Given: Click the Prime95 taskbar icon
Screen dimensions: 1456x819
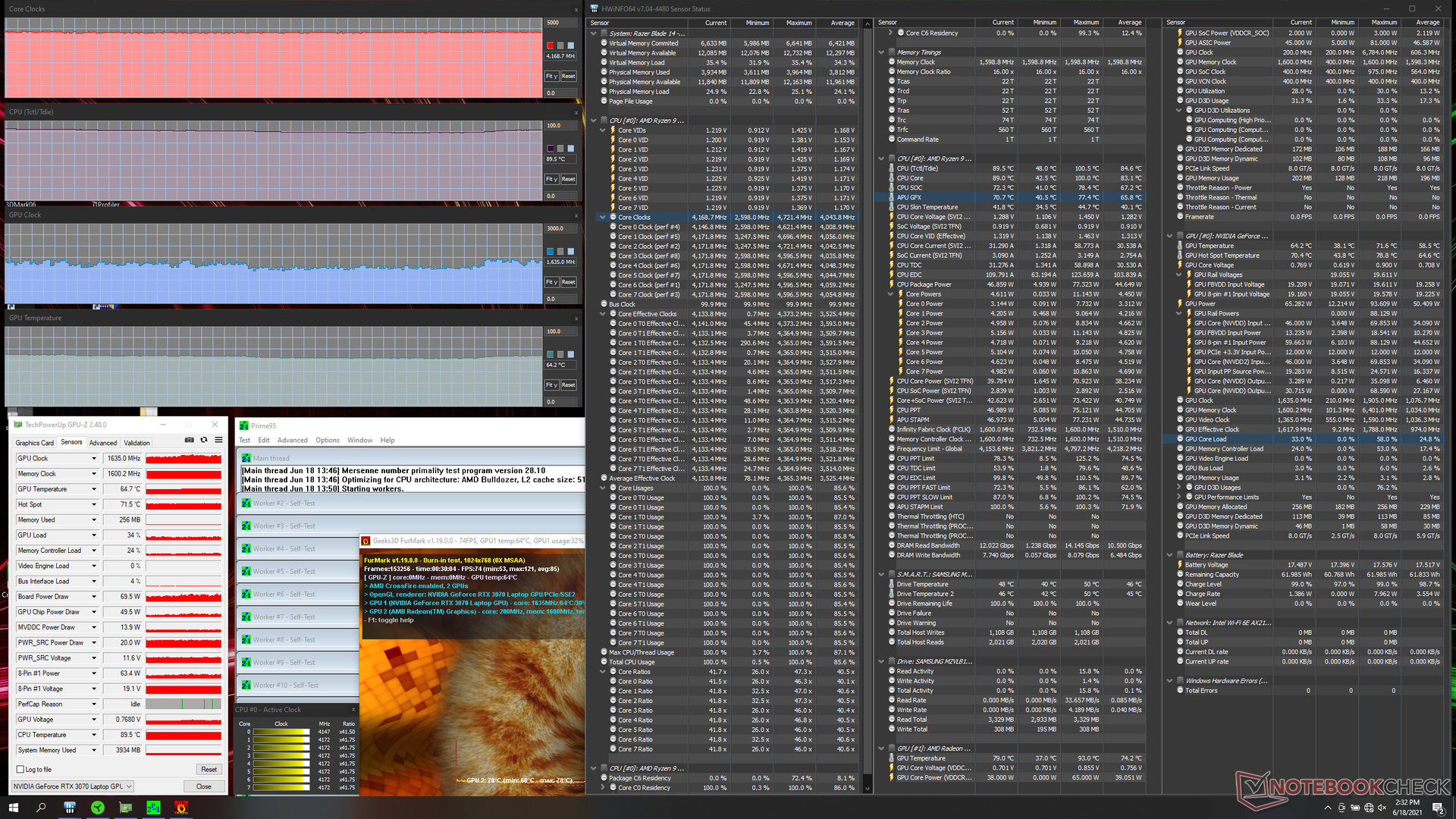Looking at the screenshot, I should click(x=153, y=808).
